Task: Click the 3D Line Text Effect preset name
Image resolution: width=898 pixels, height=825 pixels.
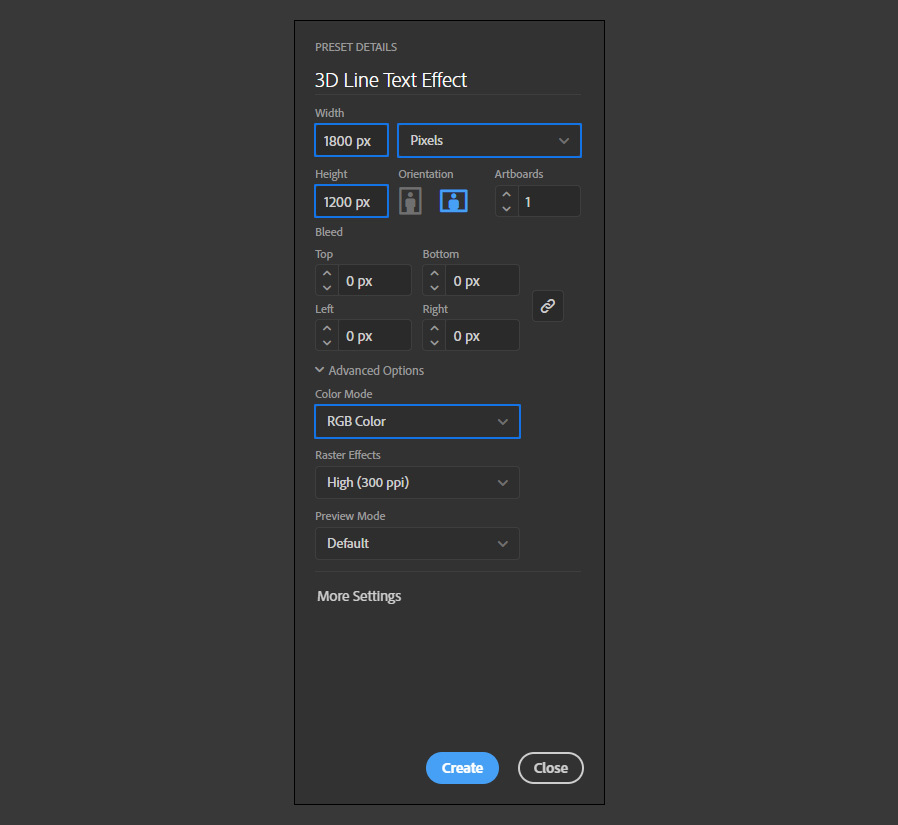Action: pyautogui.click(x=391, y=80)
